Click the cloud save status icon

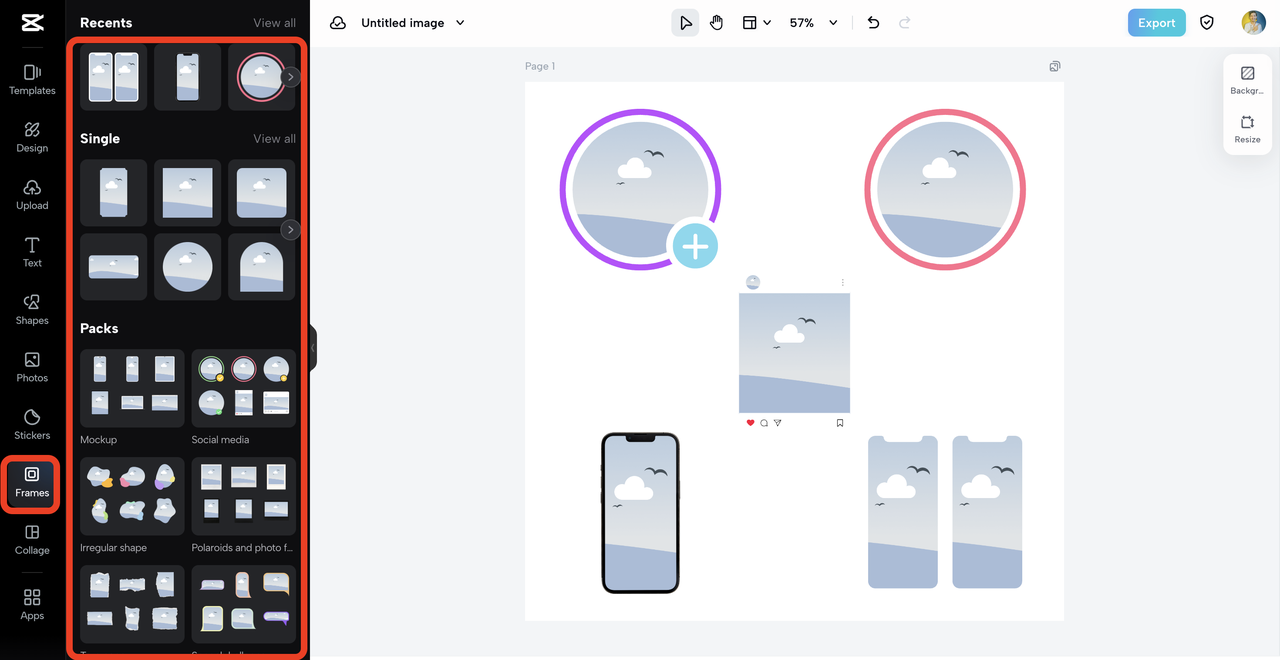[338, 23]
